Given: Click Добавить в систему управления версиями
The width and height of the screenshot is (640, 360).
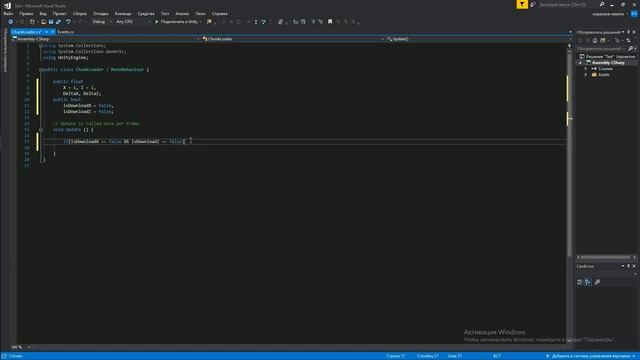Looking at the screenshot, I should pyautogui.click(x=591, y=356).
